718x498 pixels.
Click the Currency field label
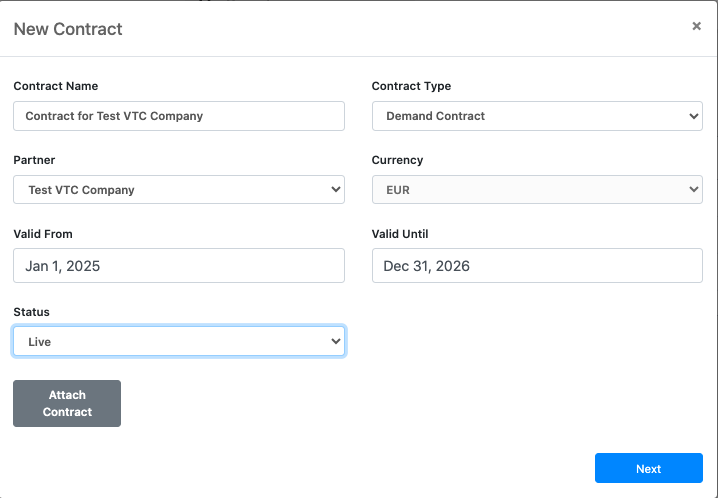point(397,160)
